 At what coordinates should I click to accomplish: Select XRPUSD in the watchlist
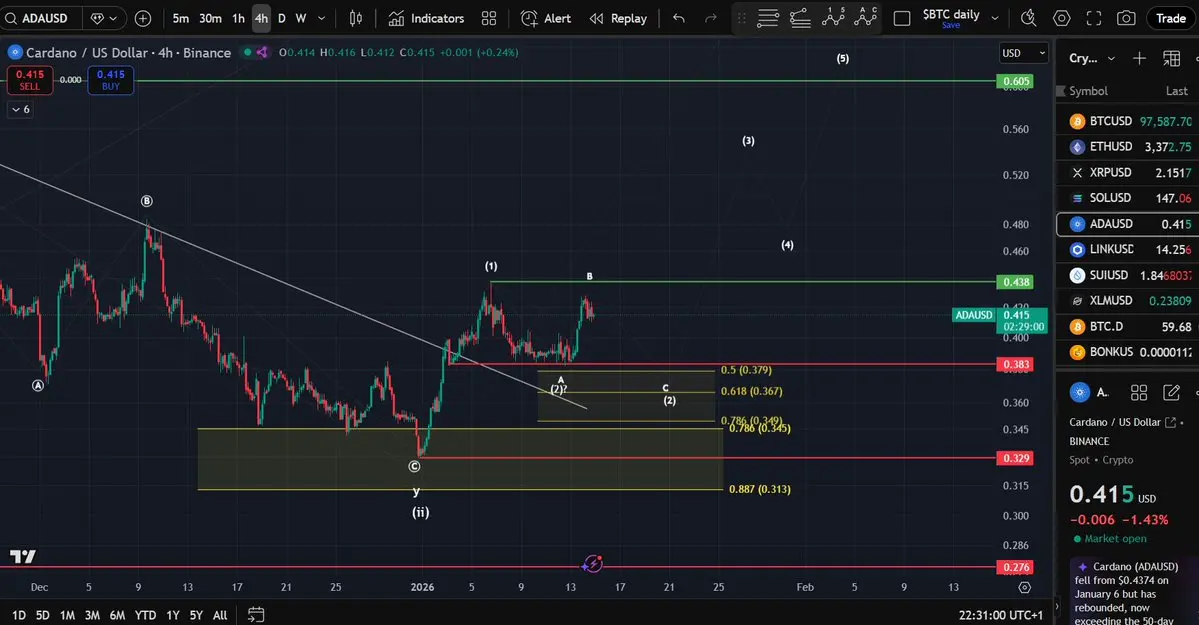[1128, 172]
